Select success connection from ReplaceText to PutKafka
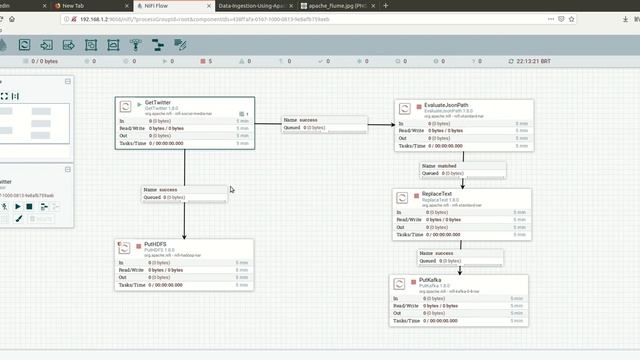The width and height of the screenshot is (640, 360). (460, 257)
